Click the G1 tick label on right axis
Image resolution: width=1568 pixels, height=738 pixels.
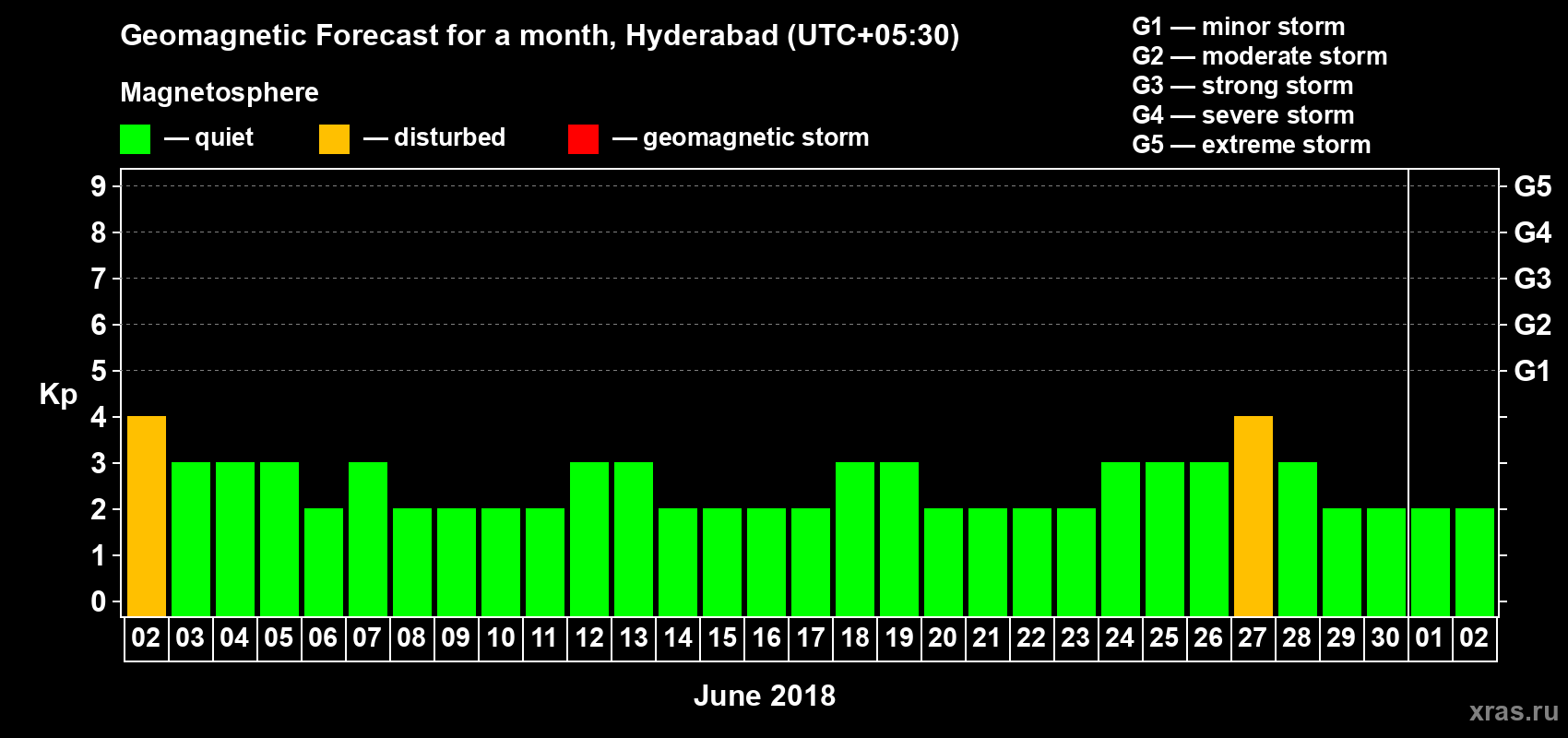coord(1533,371)
